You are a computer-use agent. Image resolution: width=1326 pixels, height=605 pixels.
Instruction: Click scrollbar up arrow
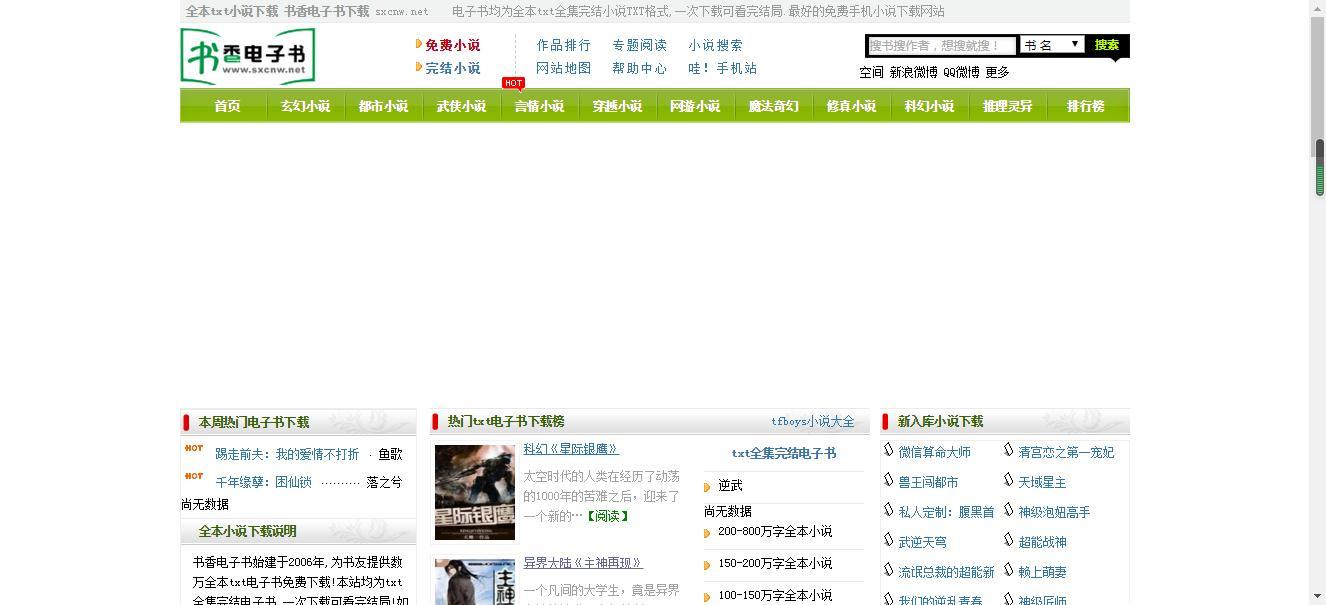tap(1319, 8)
